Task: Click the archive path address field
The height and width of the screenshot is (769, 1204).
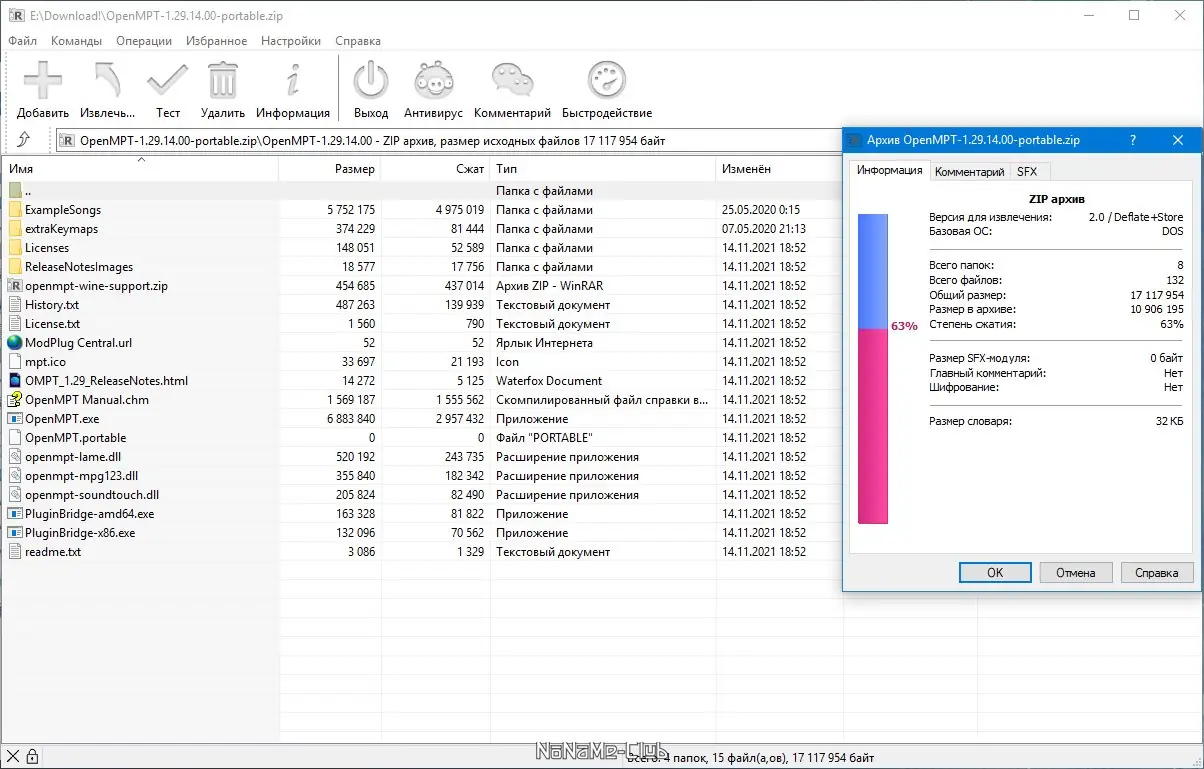Action: tap(447, 141)
